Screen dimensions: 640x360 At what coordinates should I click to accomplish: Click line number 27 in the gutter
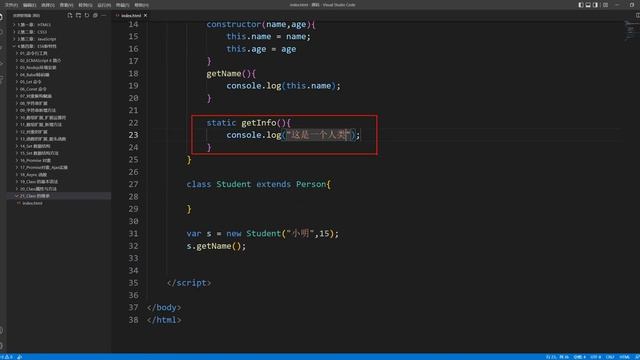(x=133, y=184)
